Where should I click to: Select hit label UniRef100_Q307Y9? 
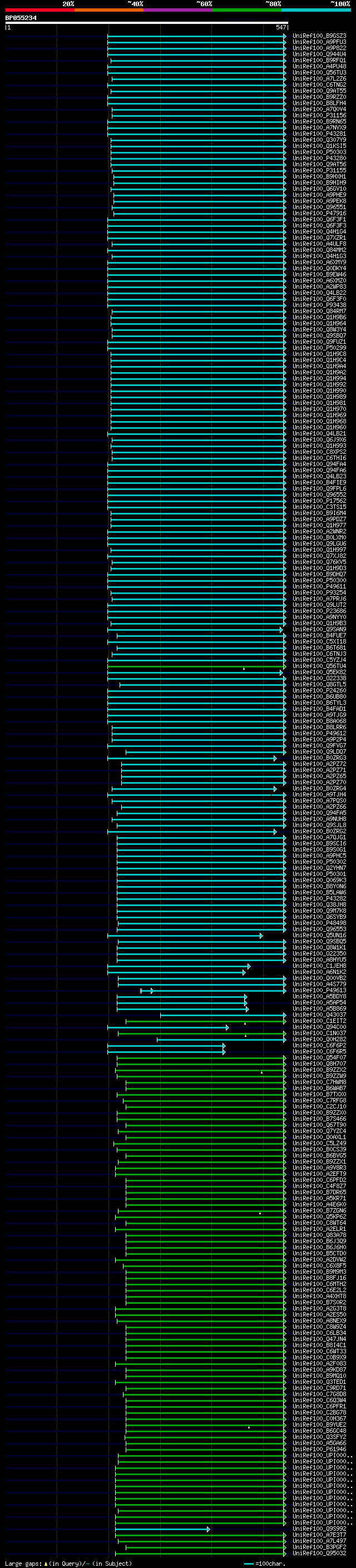pos(319,140)
